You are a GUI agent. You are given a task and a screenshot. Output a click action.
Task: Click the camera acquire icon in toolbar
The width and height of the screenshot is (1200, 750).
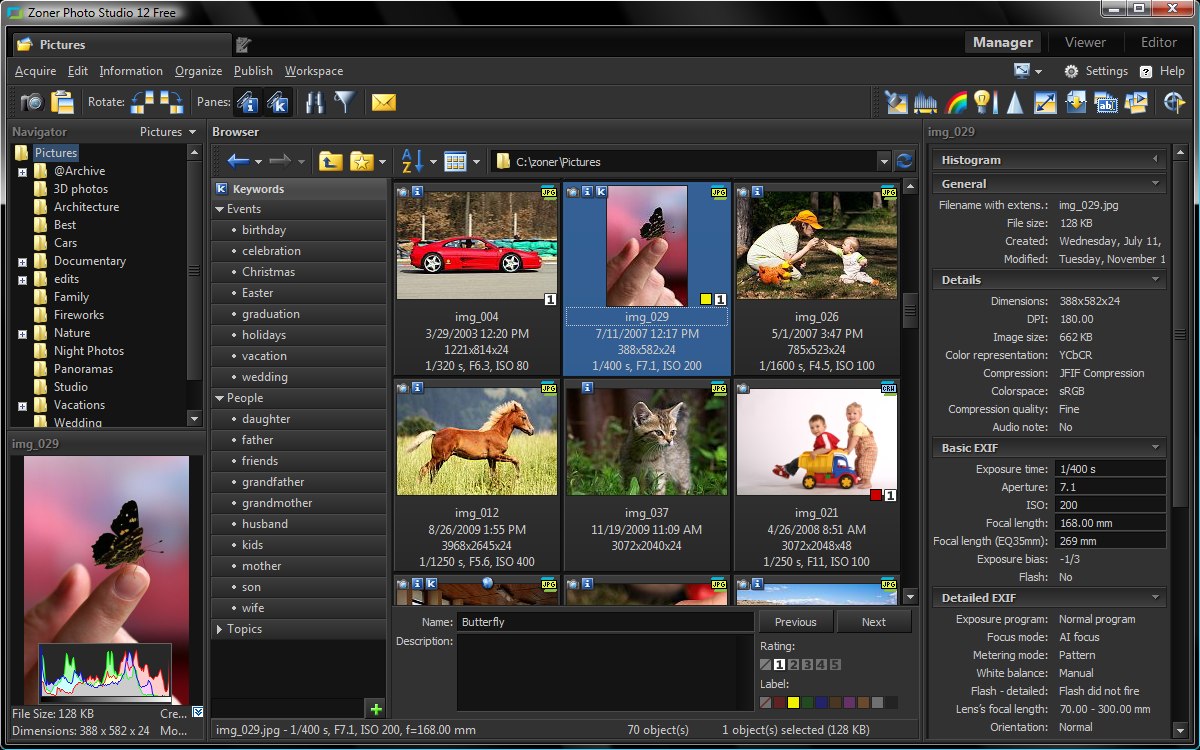point(32,102)
